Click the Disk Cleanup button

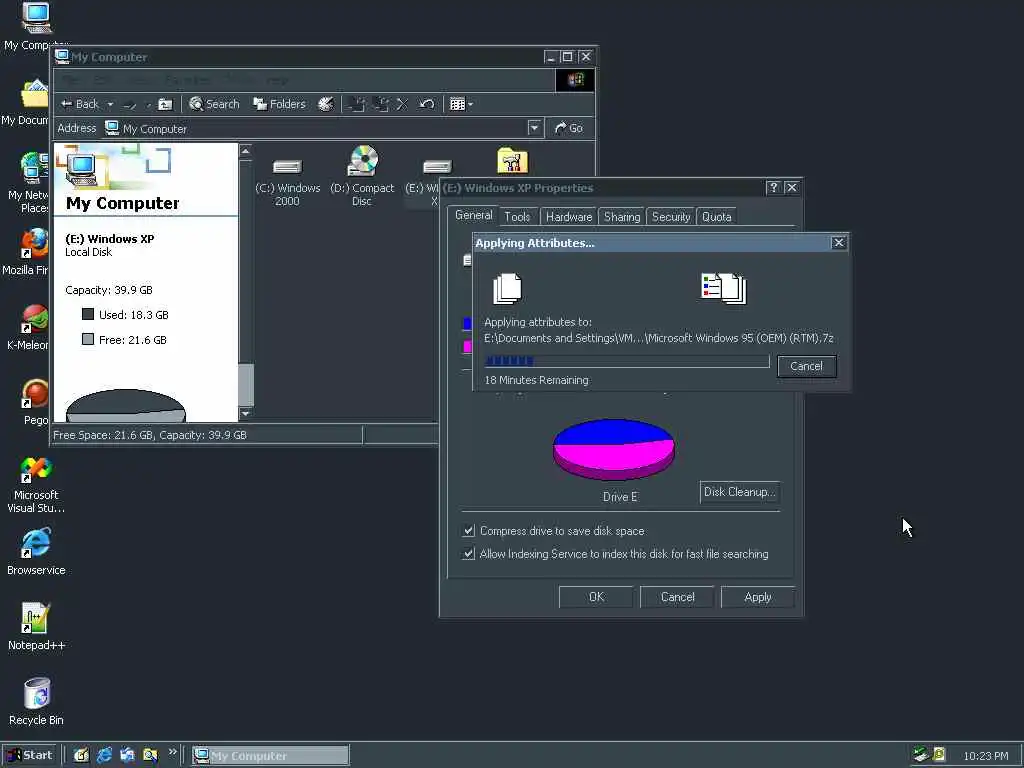(x=740, y=492)
